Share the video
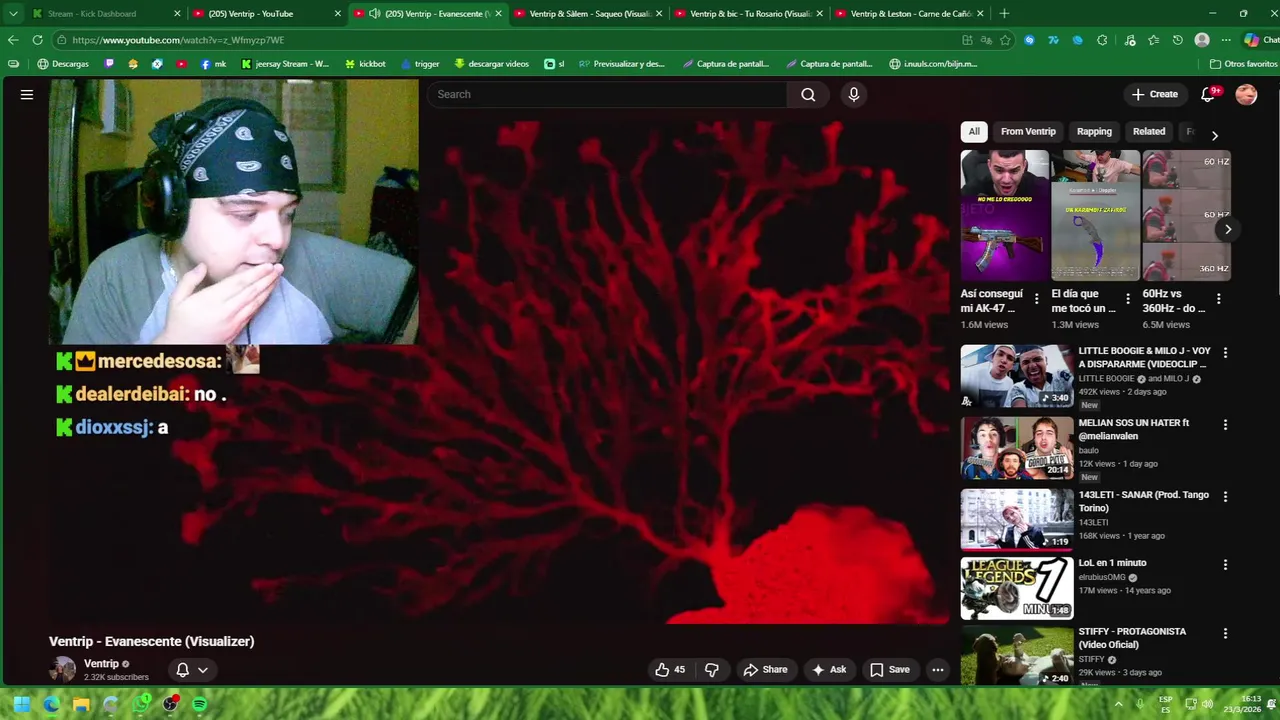The height and width of the screenshot is (720, 1280). point(765,670)
